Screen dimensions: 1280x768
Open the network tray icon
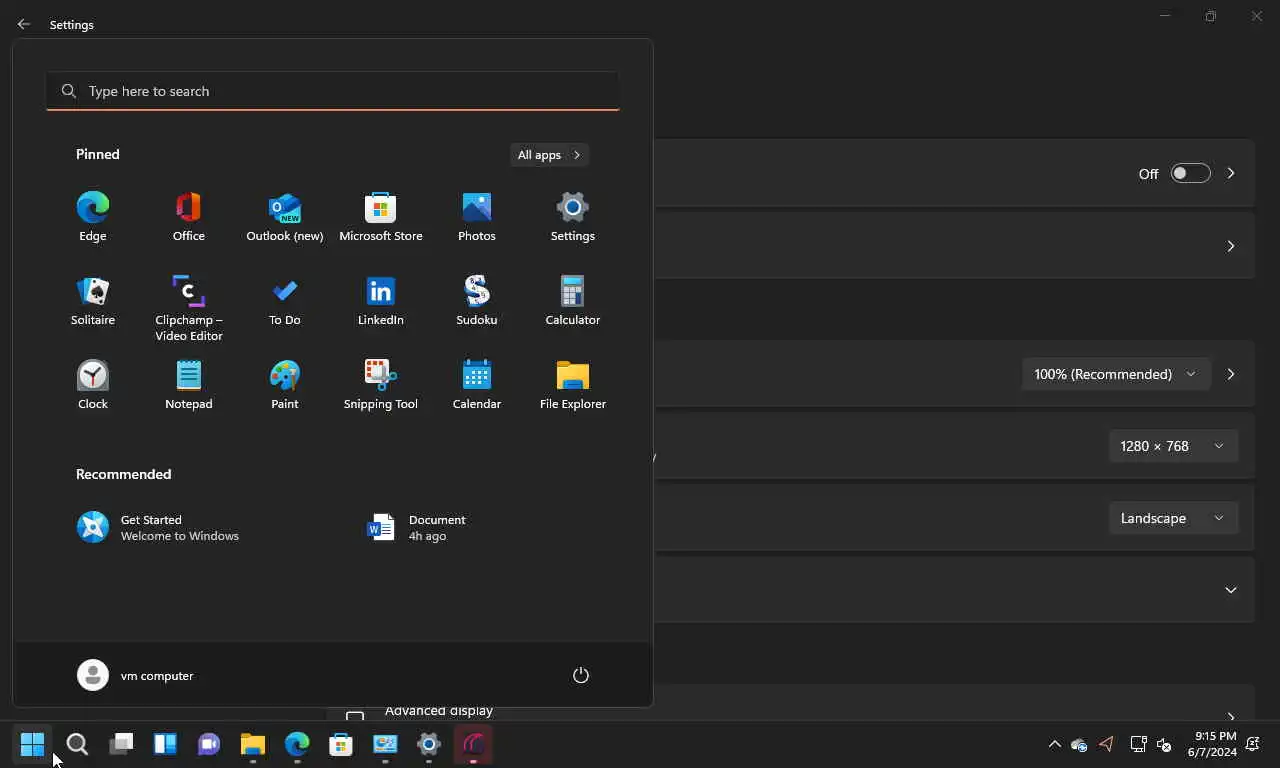click(x=1138, y=744)
